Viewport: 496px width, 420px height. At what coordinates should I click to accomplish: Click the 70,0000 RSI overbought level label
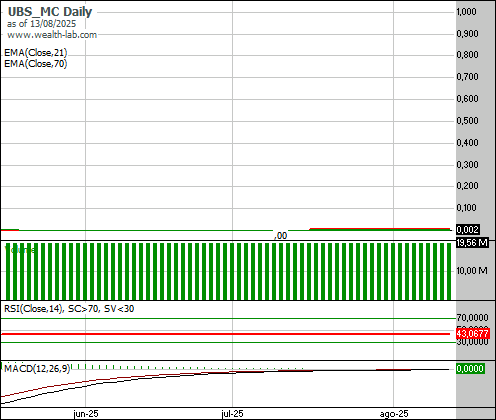pos(472,317)
